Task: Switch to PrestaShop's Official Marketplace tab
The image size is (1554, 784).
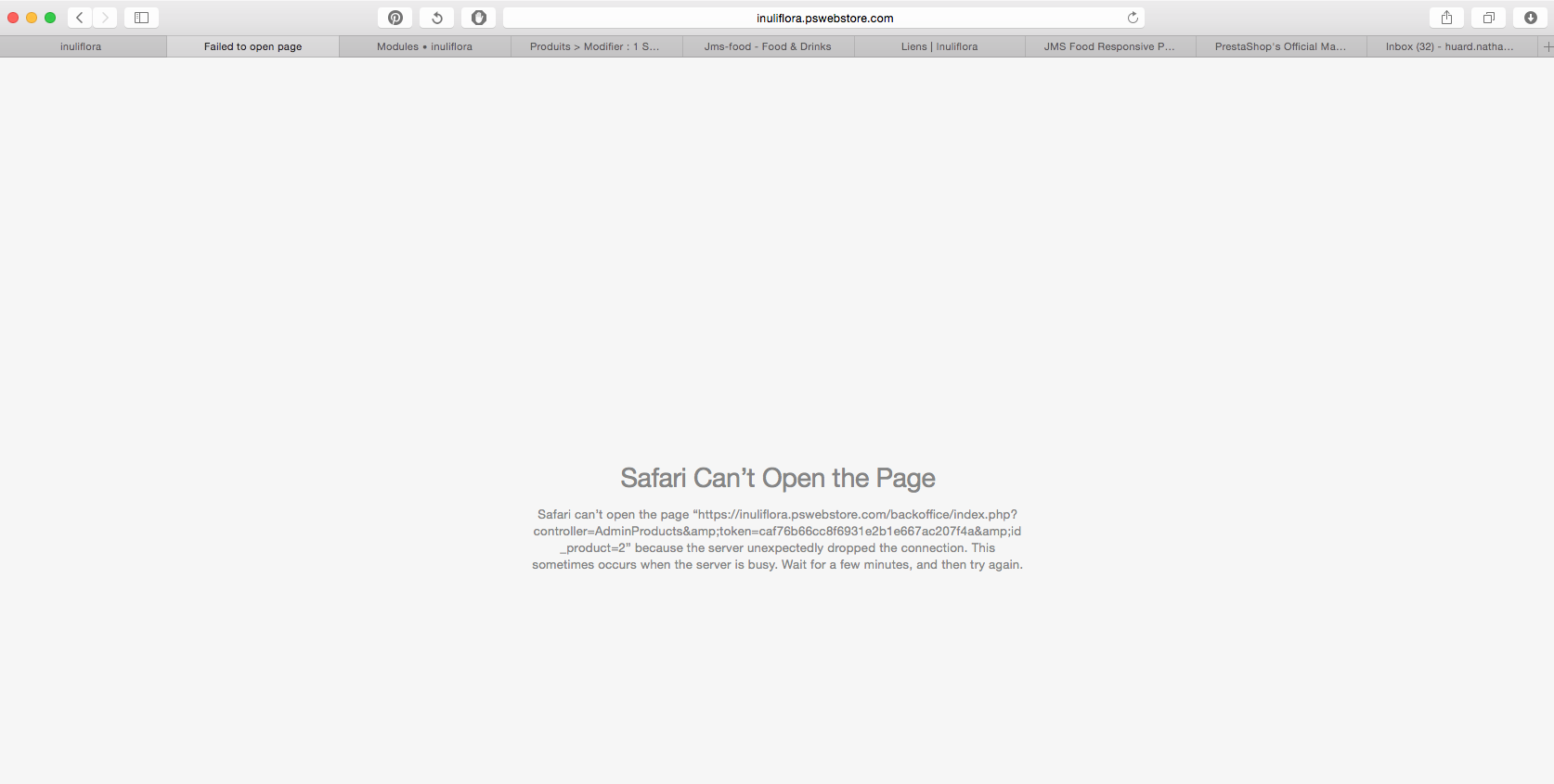Action: 1280,46
